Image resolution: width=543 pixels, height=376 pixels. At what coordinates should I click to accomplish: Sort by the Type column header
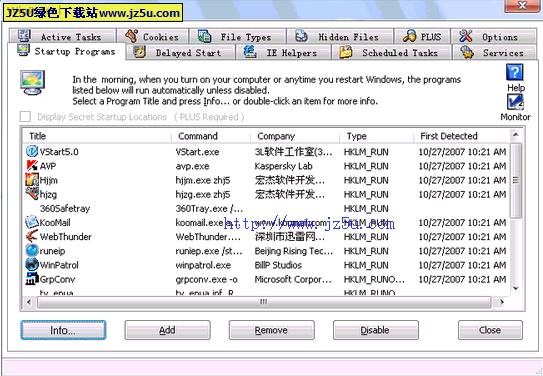376,136
